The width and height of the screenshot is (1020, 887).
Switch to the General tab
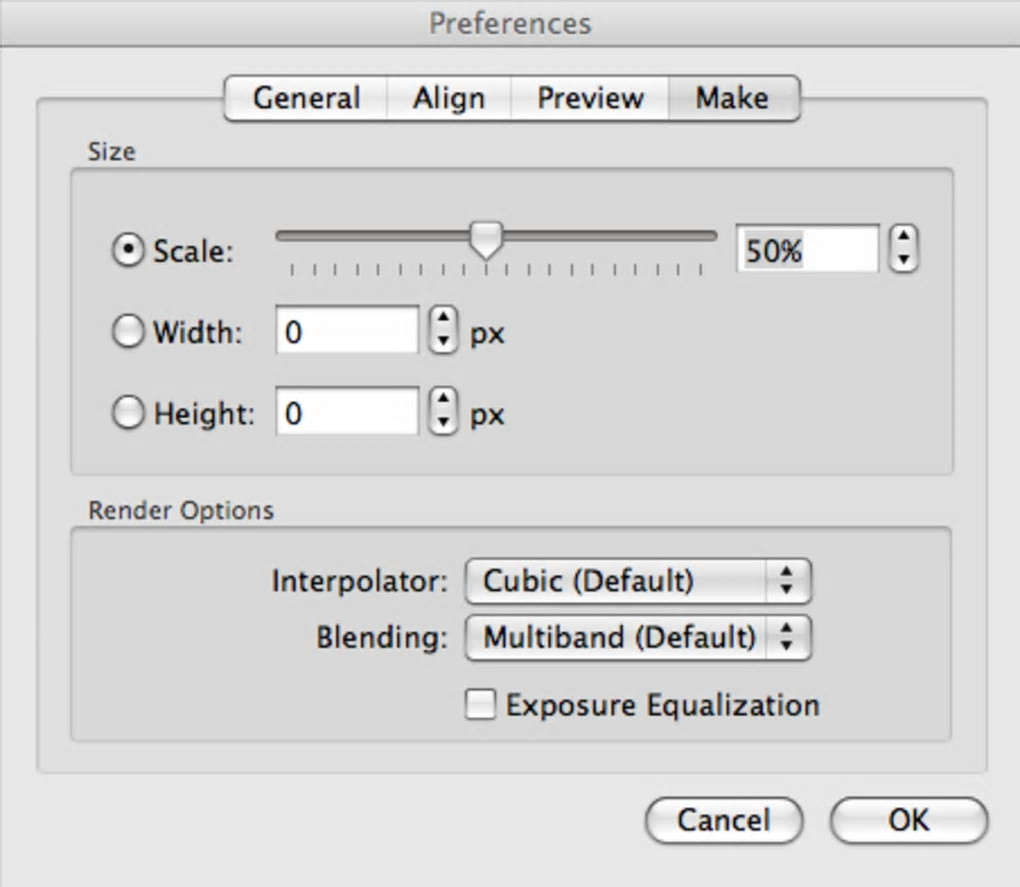[x=305, y=98]
